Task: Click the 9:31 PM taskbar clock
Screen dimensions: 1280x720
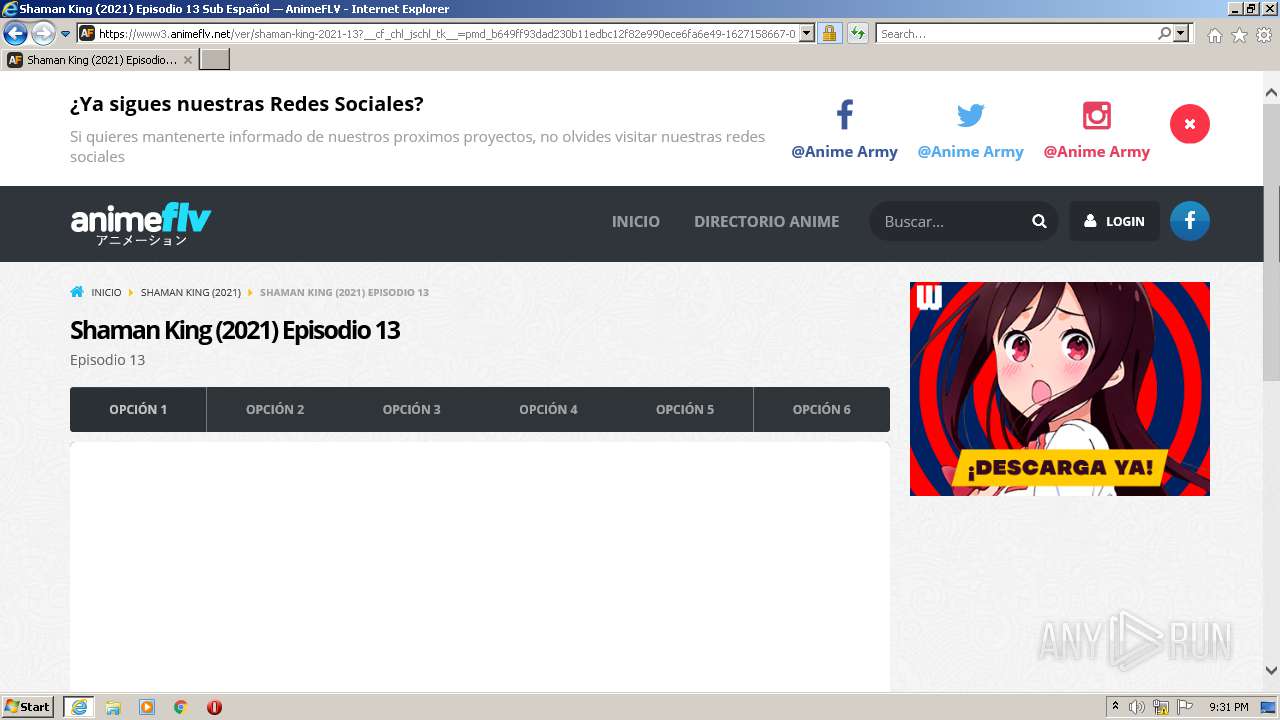Action: [x=1229, y=707]
